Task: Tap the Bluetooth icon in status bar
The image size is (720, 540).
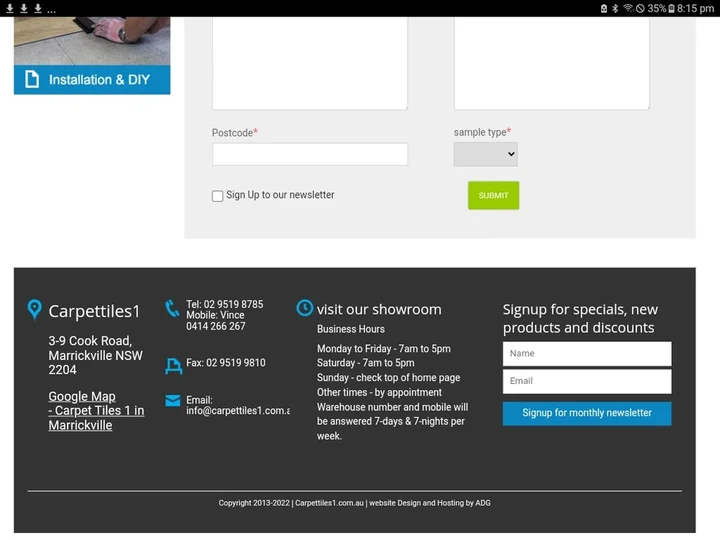Action: 615,8
